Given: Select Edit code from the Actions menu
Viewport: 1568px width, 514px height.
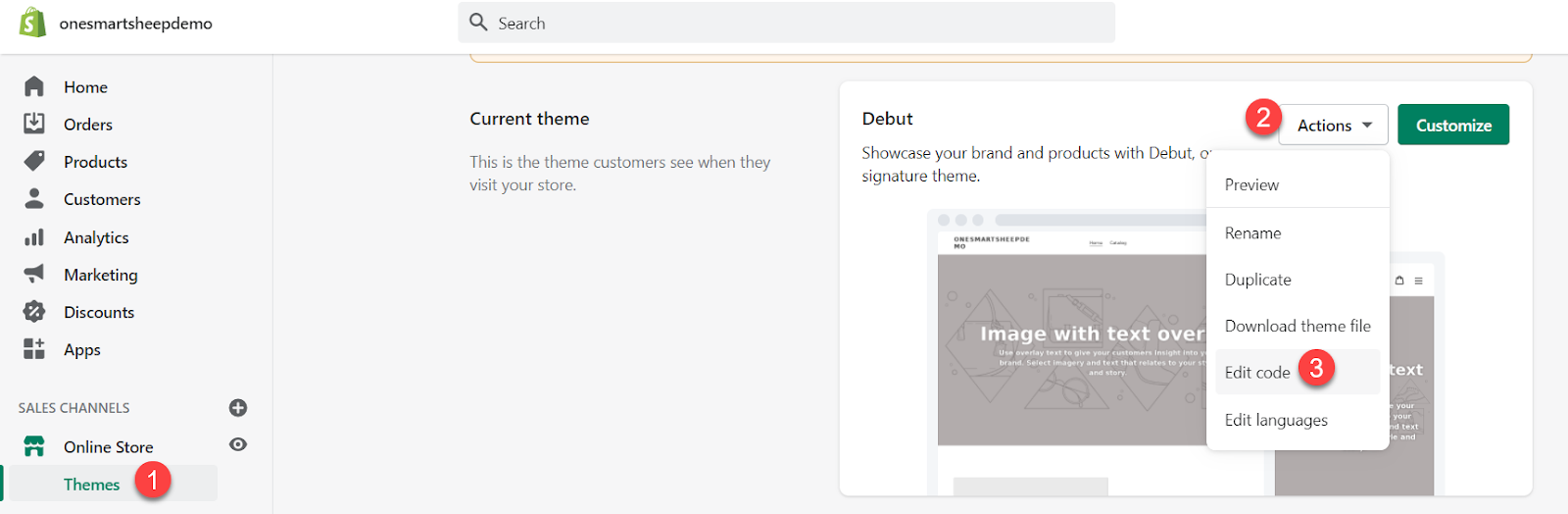Looking at the screenshot, I should [1257, 373].
